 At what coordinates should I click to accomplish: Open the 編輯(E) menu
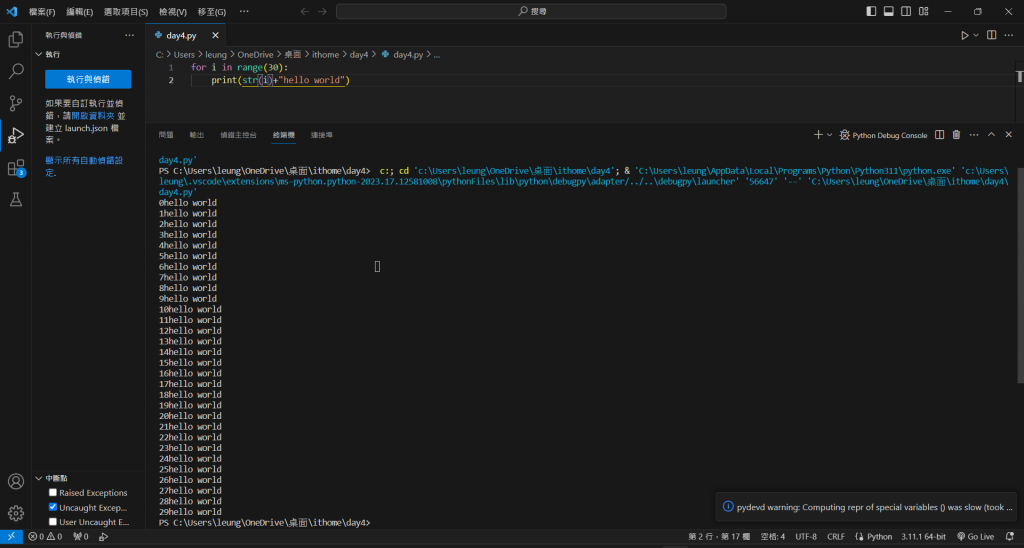click(80, 12)
